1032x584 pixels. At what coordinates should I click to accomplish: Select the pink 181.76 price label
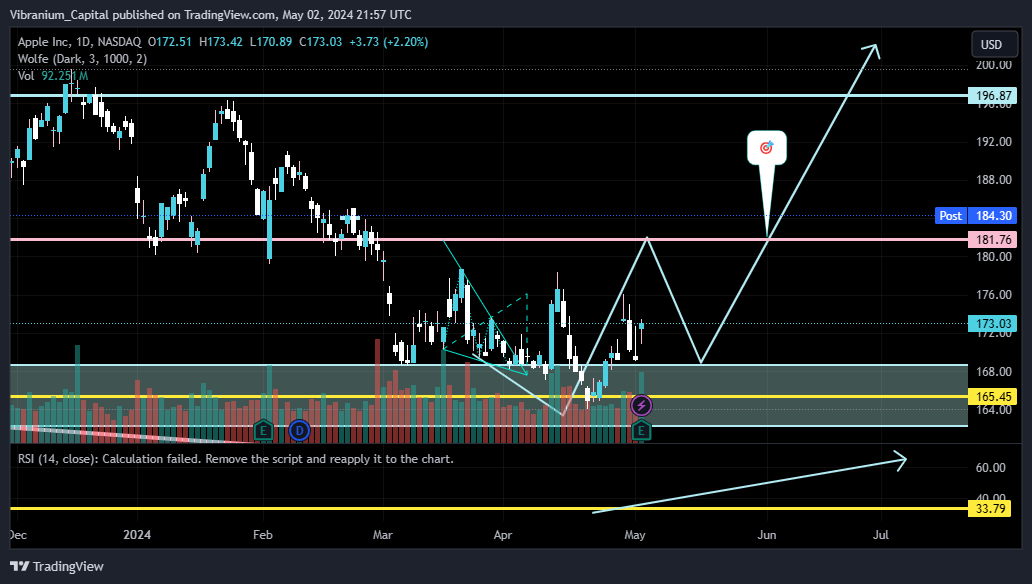[x=993, y=239]
